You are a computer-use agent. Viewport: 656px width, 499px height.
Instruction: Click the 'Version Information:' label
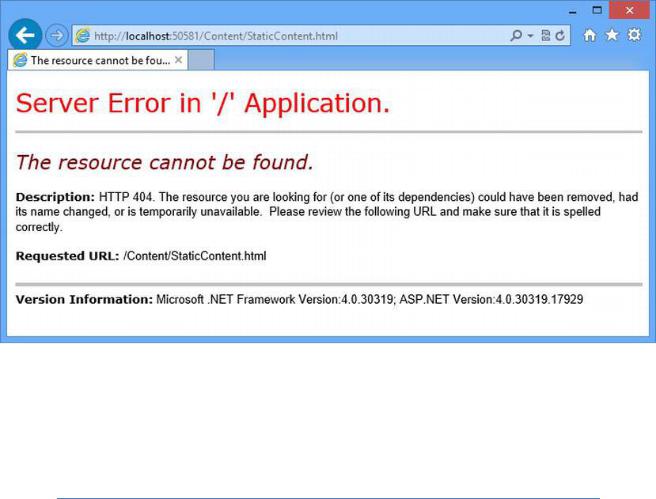84,299
